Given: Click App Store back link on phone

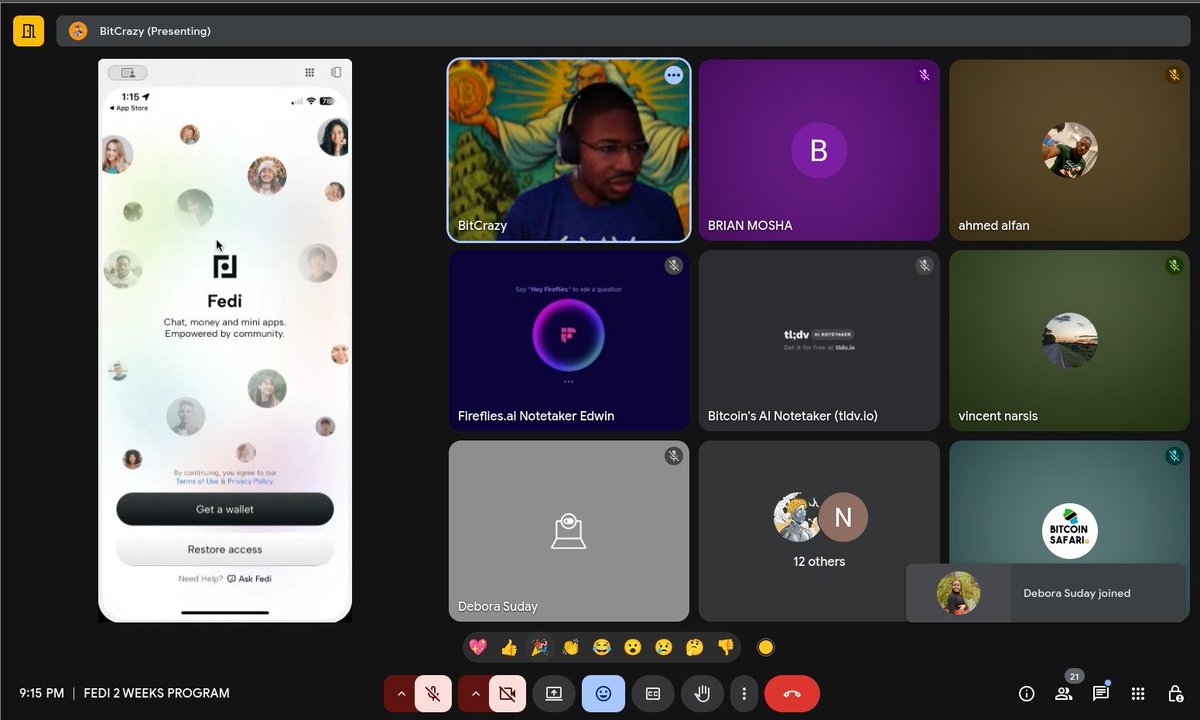Looking at the screenshot, I should [x=130, y=108].
